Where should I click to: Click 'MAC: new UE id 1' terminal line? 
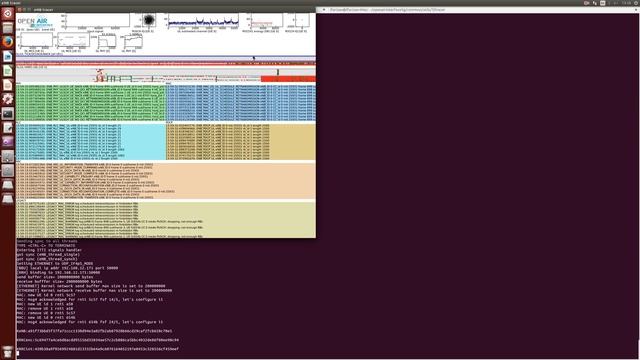(x=45, y=304)
